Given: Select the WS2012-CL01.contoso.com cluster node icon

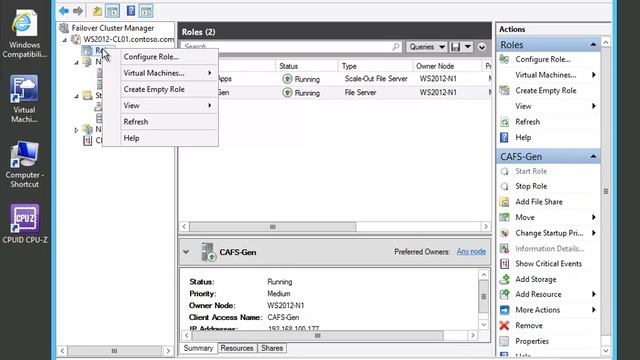Looking at the screenshot, I should point(76,39).
